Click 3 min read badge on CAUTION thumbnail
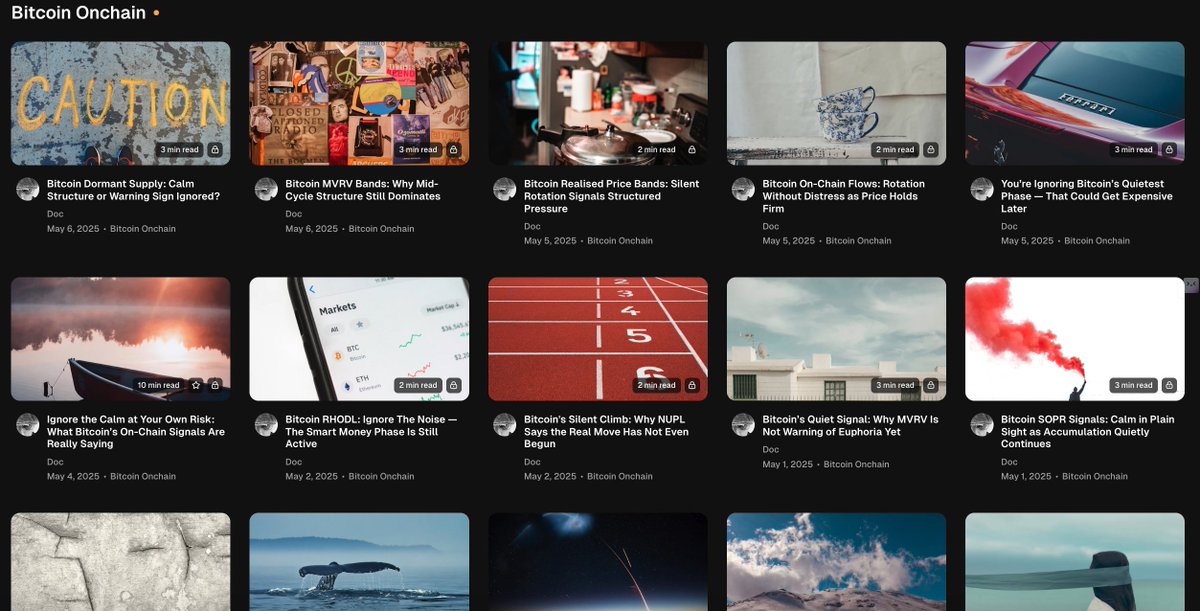The width and height of the screenshot is (1200, 611). 181,150
